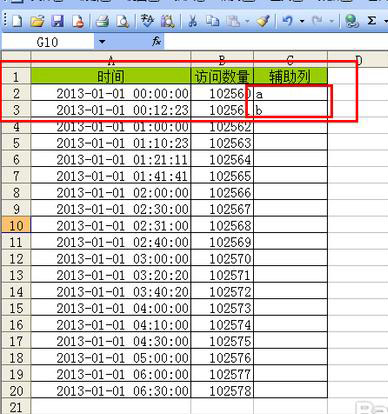Click the Name Box showing G10

point(48,42)
